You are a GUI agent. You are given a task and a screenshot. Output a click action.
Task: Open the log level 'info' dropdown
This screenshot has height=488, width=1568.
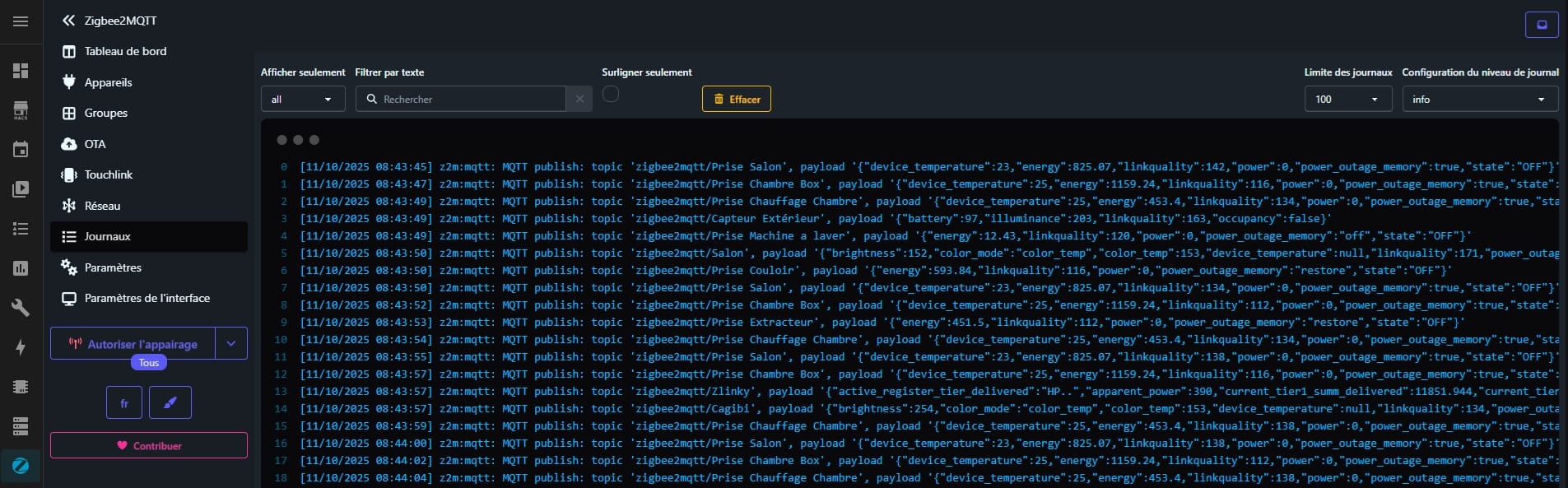(1479, 100)
